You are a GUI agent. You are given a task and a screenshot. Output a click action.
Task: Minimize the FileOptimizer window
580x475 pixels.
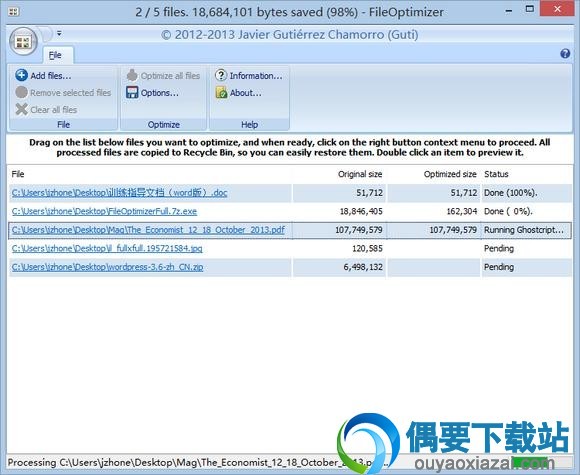[x=509, y=10]
